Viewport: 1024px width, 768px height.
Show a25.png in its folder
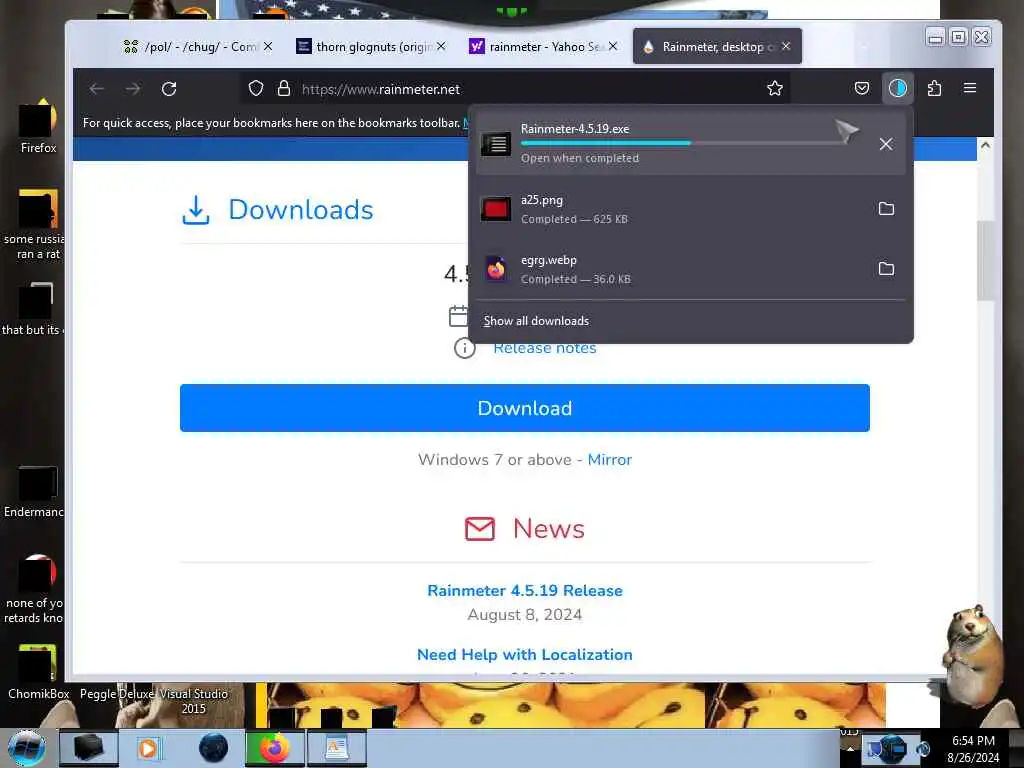click(x=886, y=209)
